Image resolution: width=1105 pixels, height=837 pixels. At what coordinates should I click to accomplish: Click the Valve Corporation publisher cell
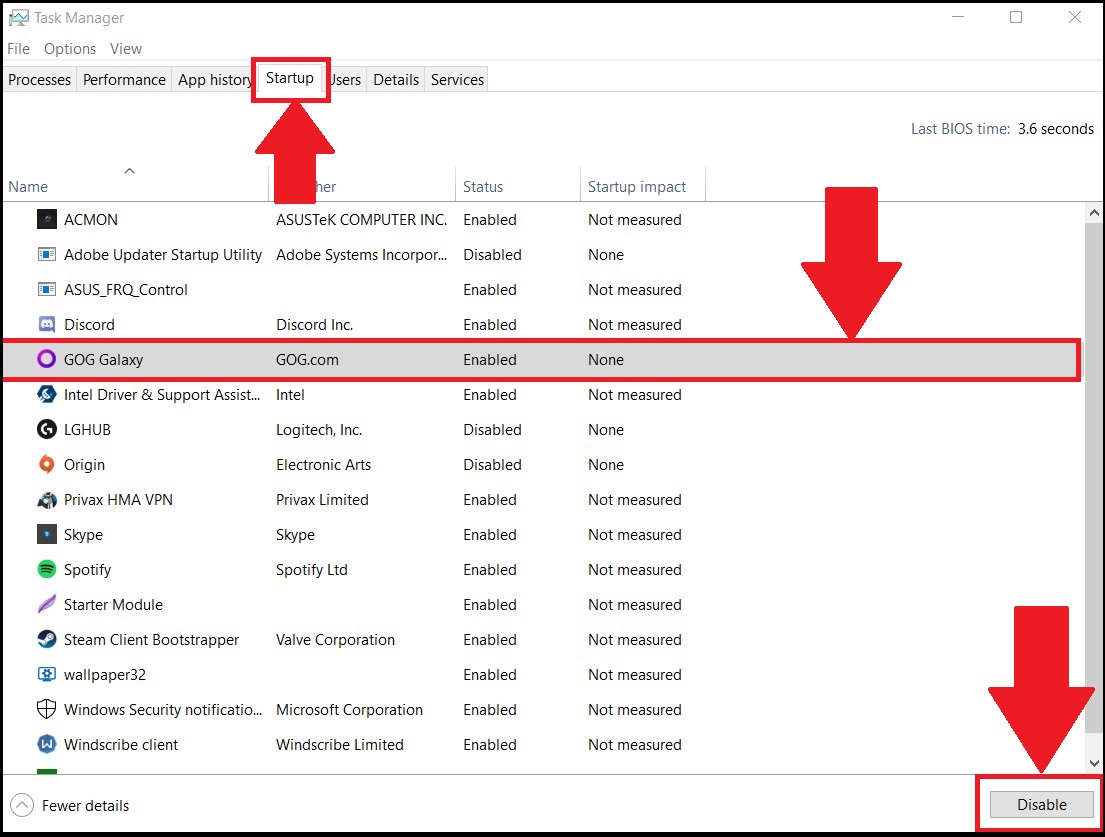(335, 639)
